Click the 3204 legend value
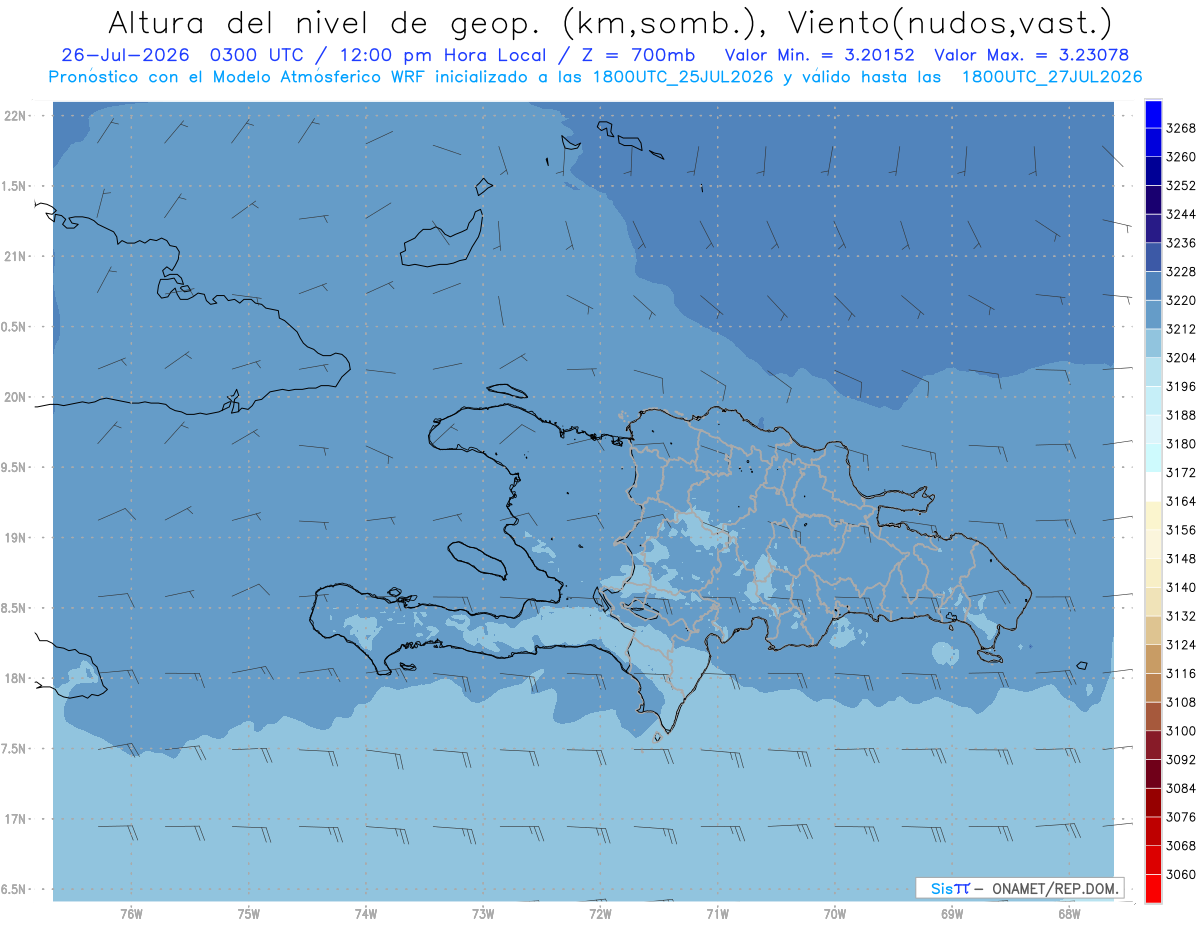 (x=1181, y=358)
